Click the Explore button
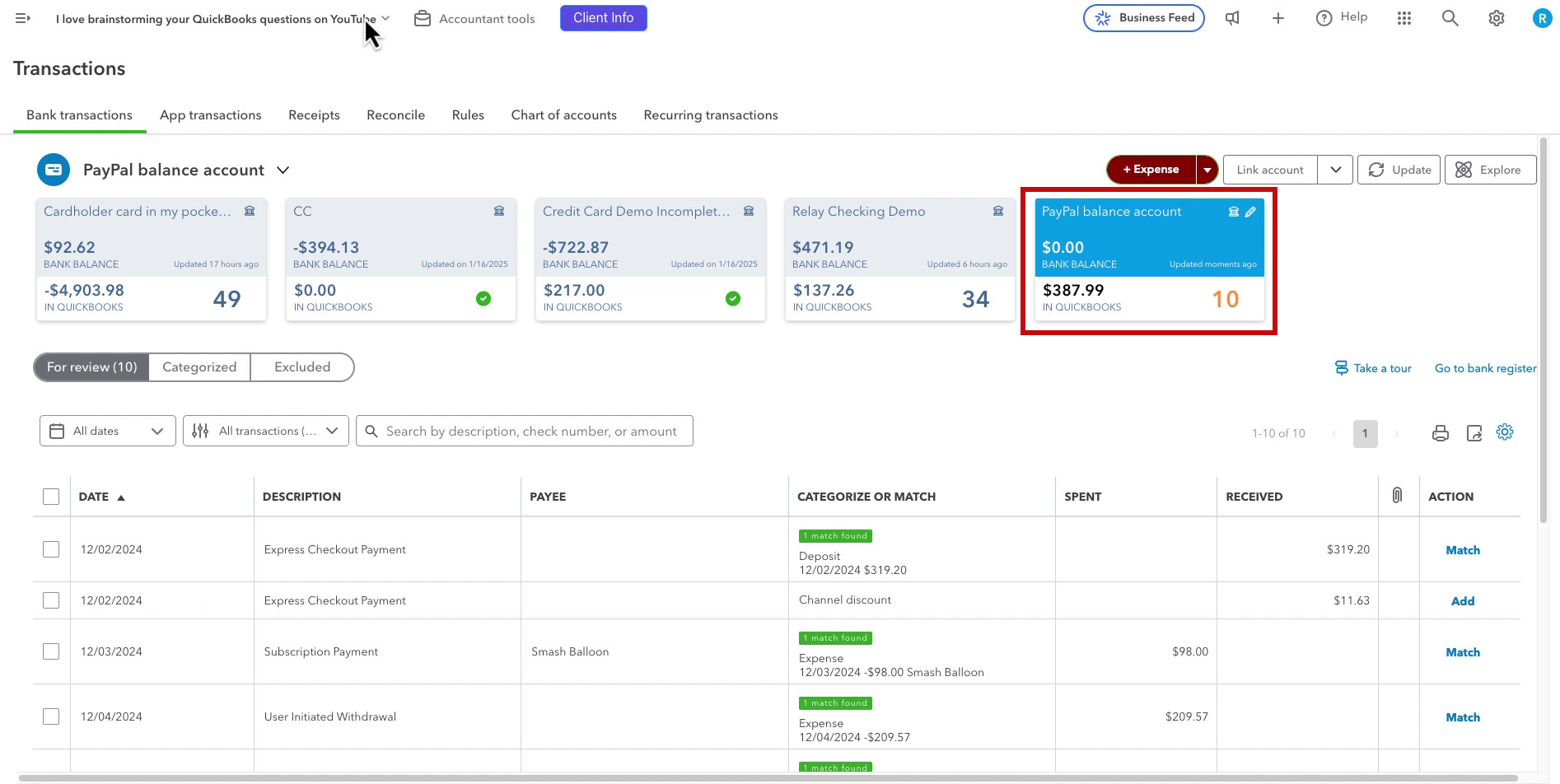The height and width of the screenshot is (784, 1560). pyautogui.click(x=1491, y=170)
